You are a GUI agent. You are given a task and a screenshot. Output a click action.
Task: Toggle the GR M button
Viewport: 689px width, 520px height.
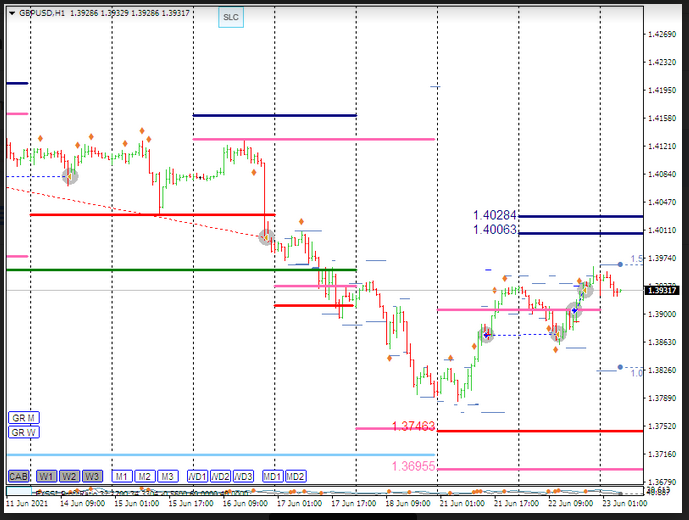point(23,417)
